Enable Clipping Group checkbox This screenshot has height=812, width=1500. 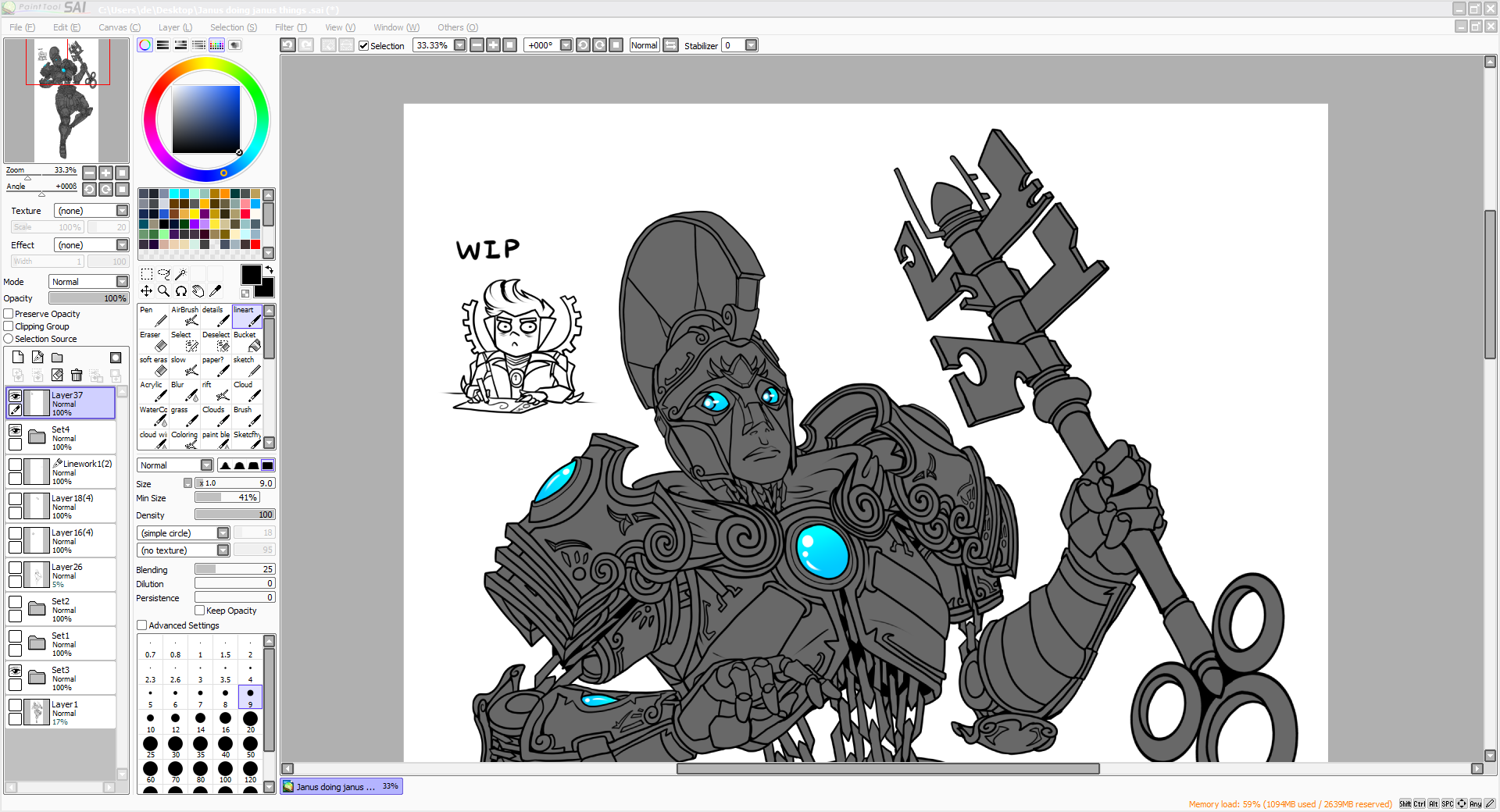point(9,326)
